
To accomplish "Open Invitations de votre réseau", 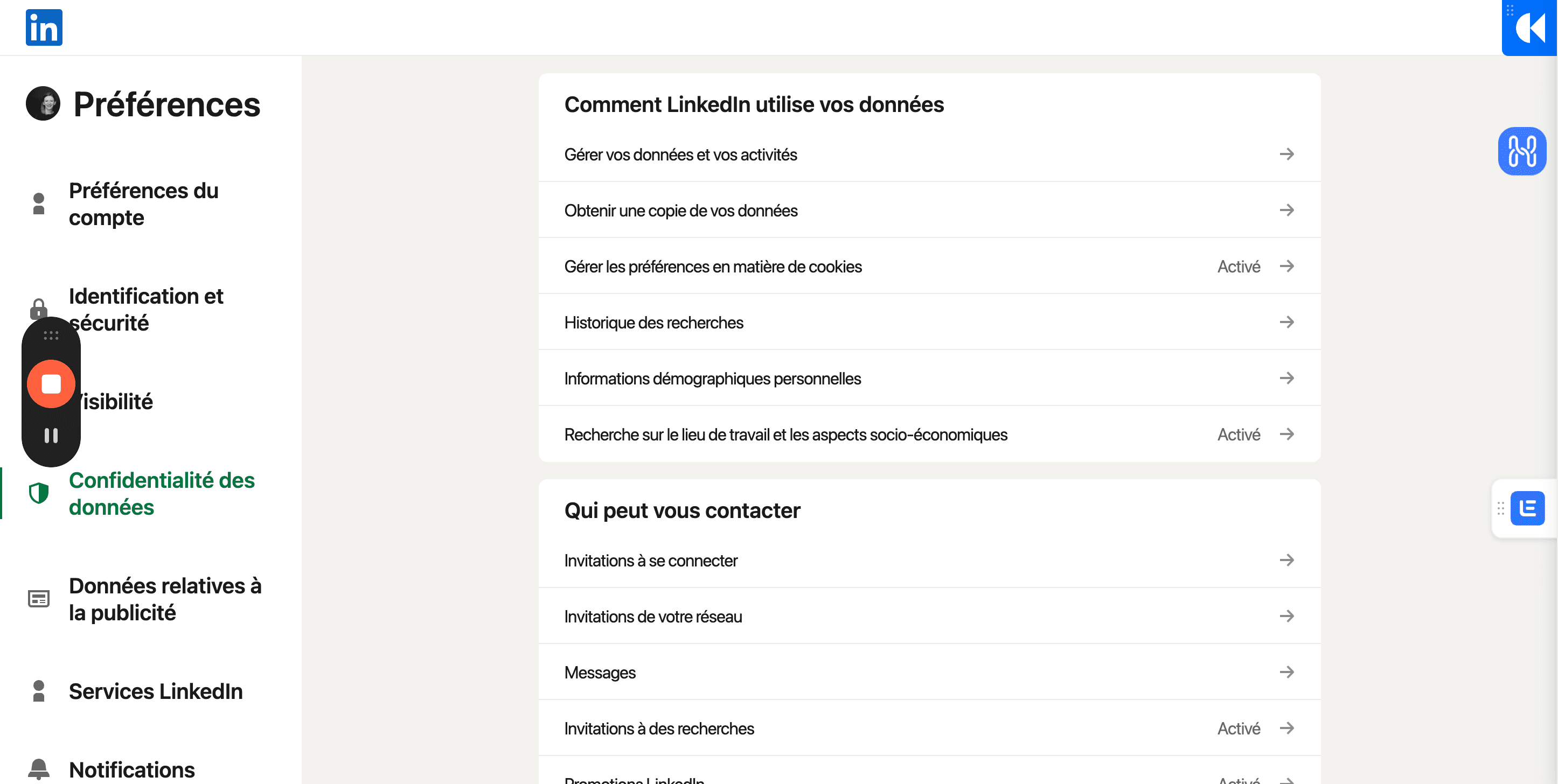I will [929, 616].
